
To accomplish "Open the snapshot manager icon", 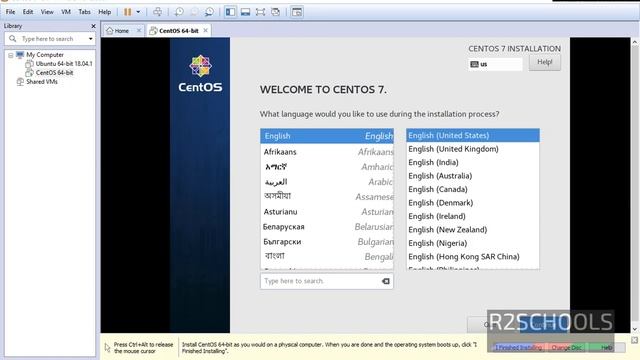I will (209, 12).
